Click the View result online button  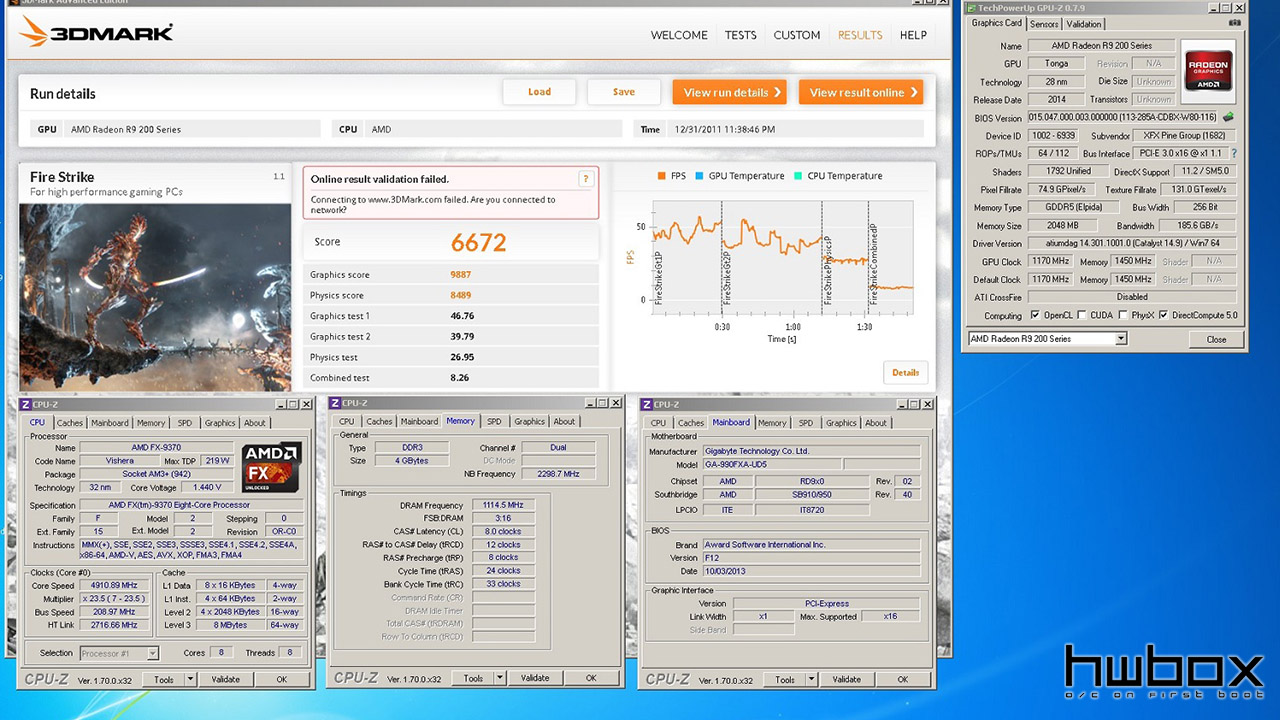861,93
